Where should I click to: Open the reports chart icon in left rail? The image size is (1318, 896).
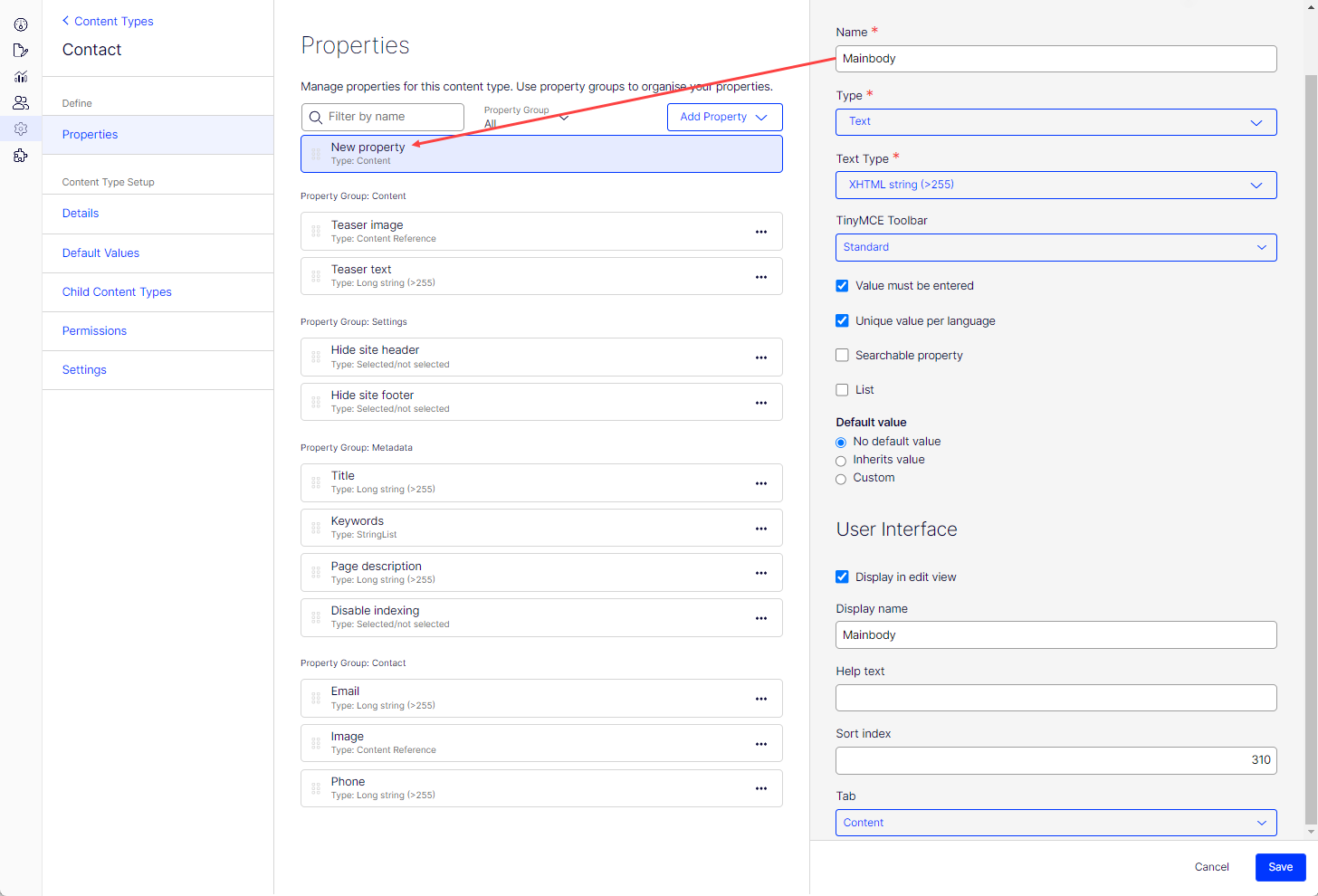21,77
